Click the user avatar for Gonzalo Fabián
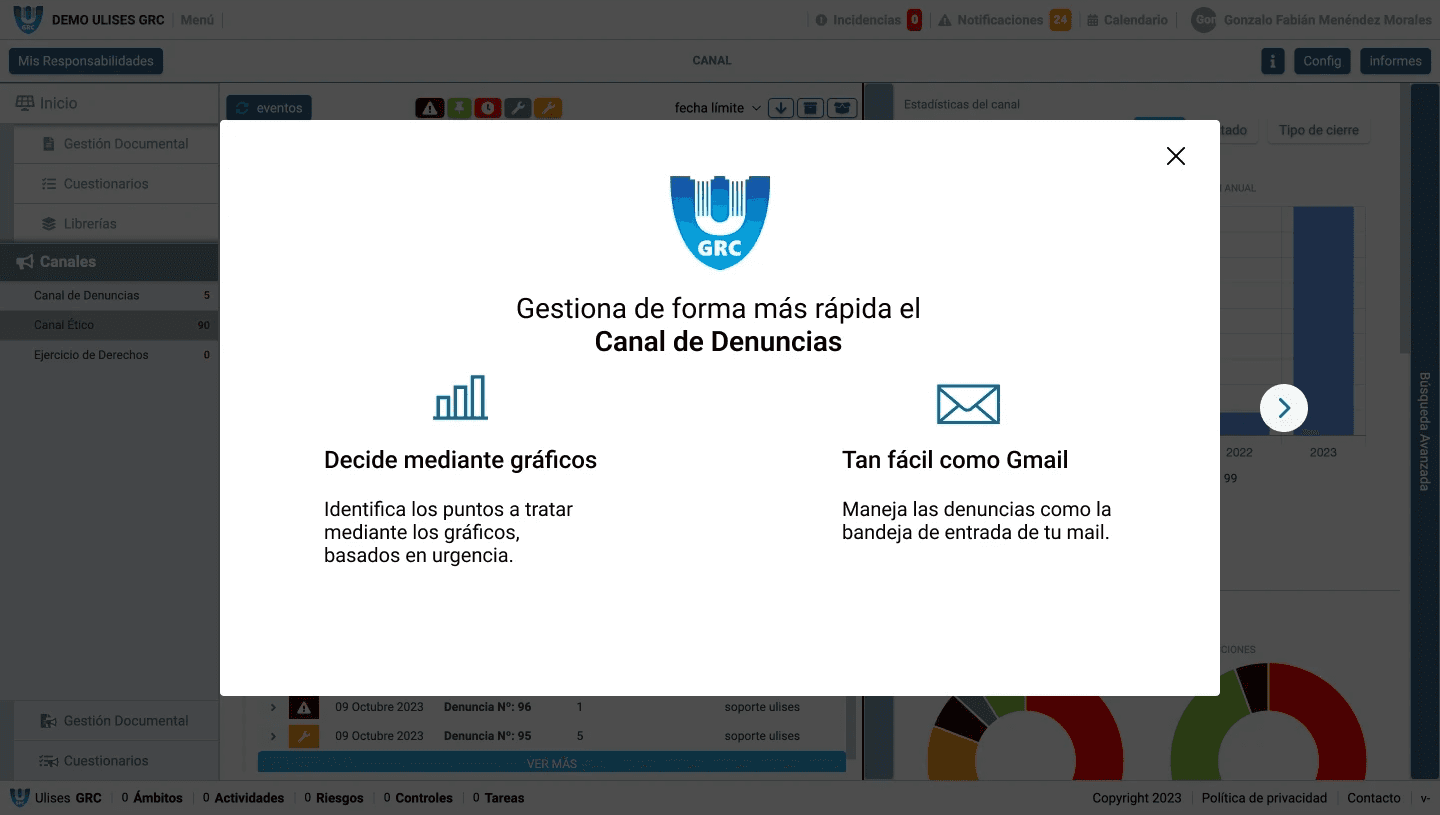The image size is (1440, 815). tap(1204, 20)
